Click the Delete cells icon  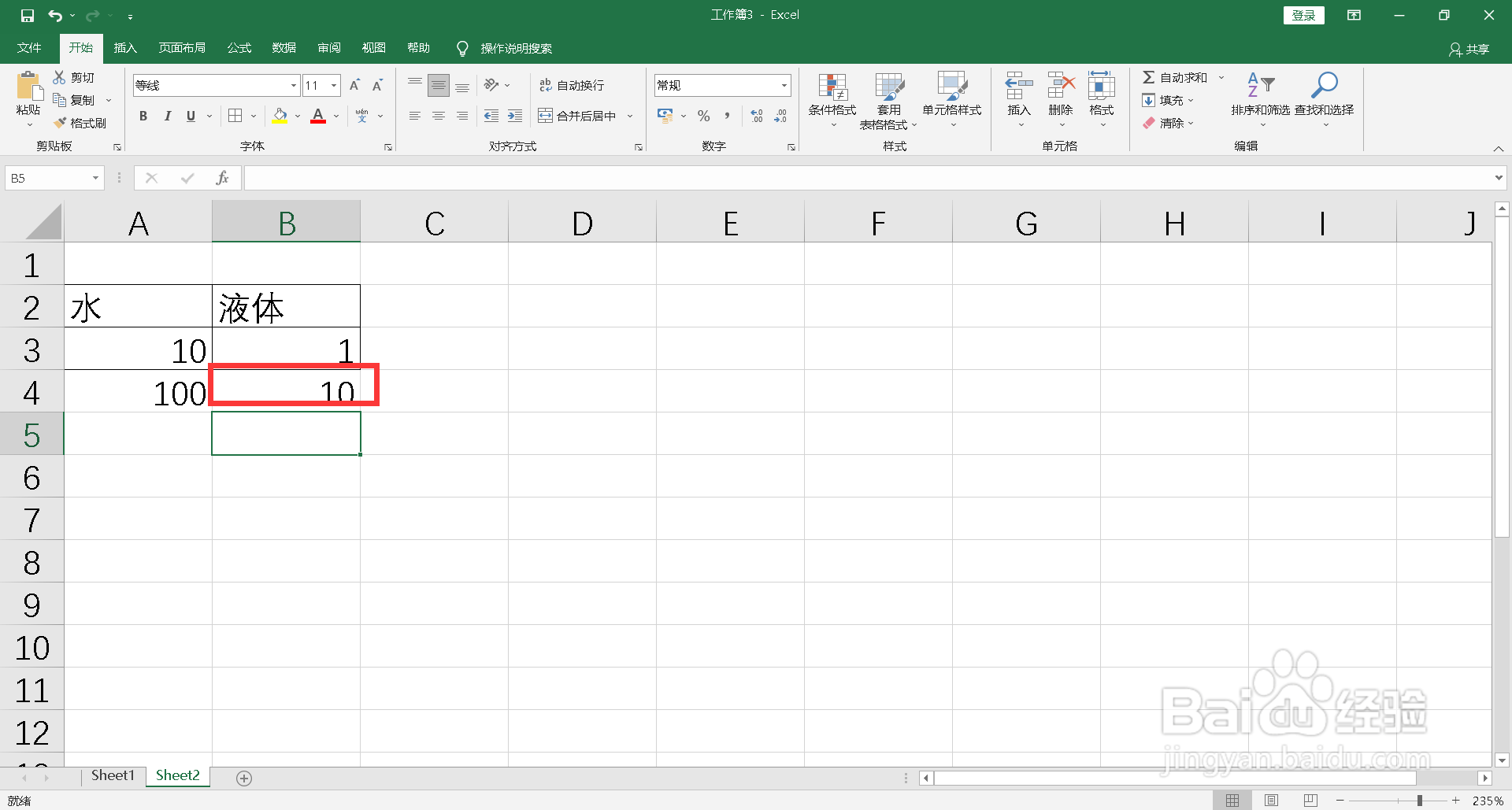tap(1061, 85)
